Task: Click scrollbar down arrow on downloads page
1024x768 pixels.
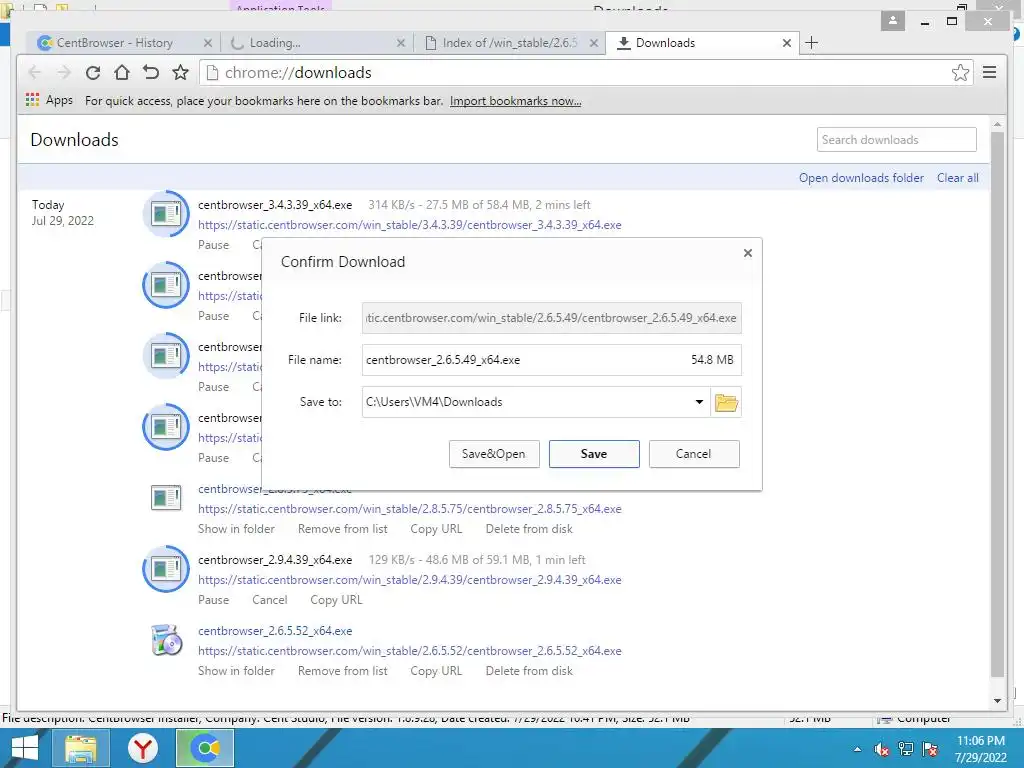Action: pos(997,700)
